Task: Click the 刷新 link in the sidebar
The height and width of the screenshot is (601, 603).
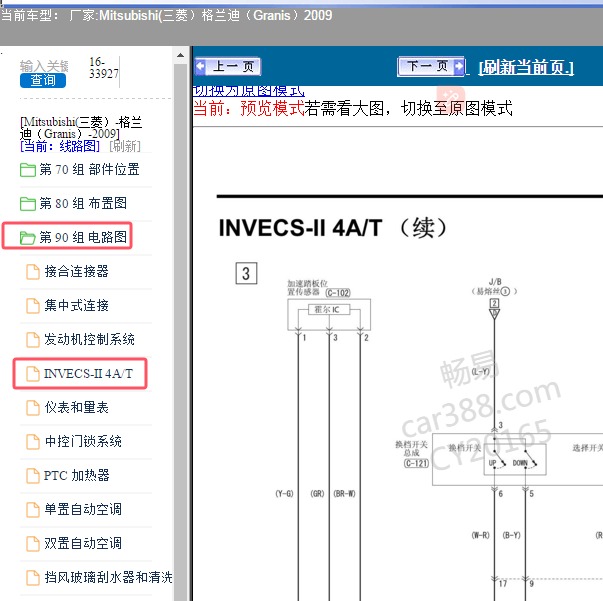Action: point(125,146)
